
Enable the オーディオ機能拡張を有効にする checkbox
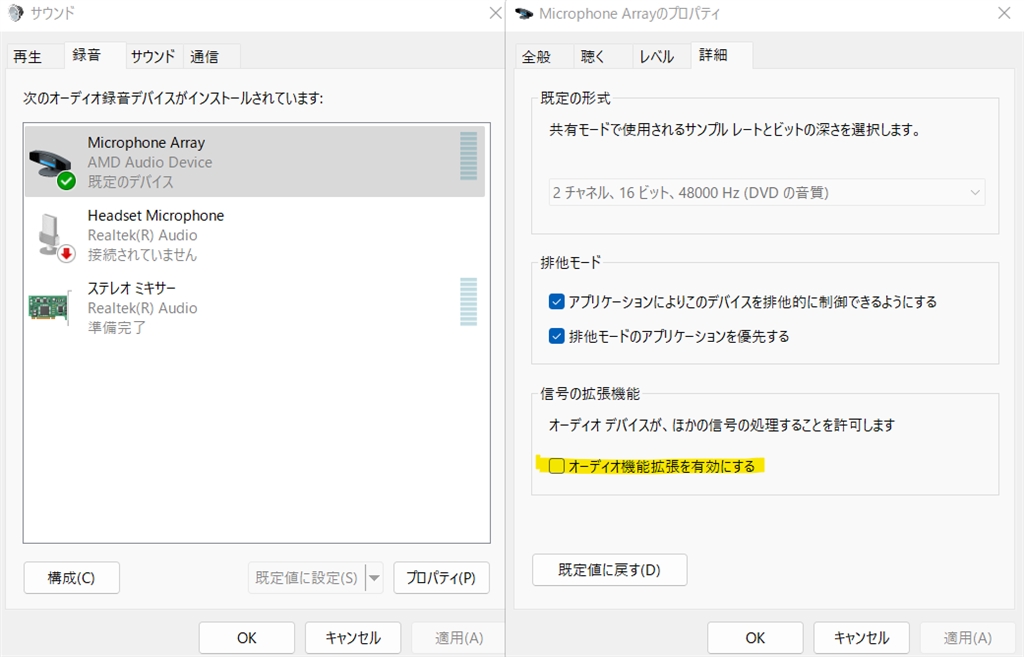pyautogui.click(x=557, y=466)
